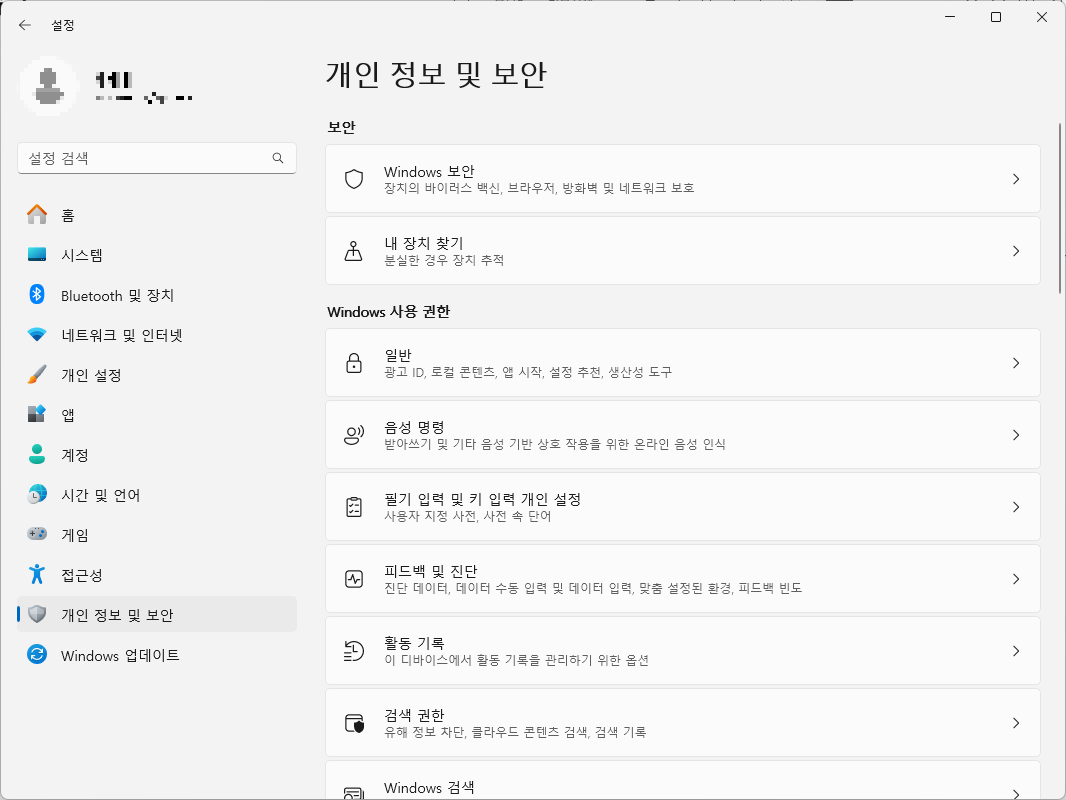Viewport: 1066px width, 800px height.
Task: Open Windows 업데이트 page
Action: tap(157, 655)
